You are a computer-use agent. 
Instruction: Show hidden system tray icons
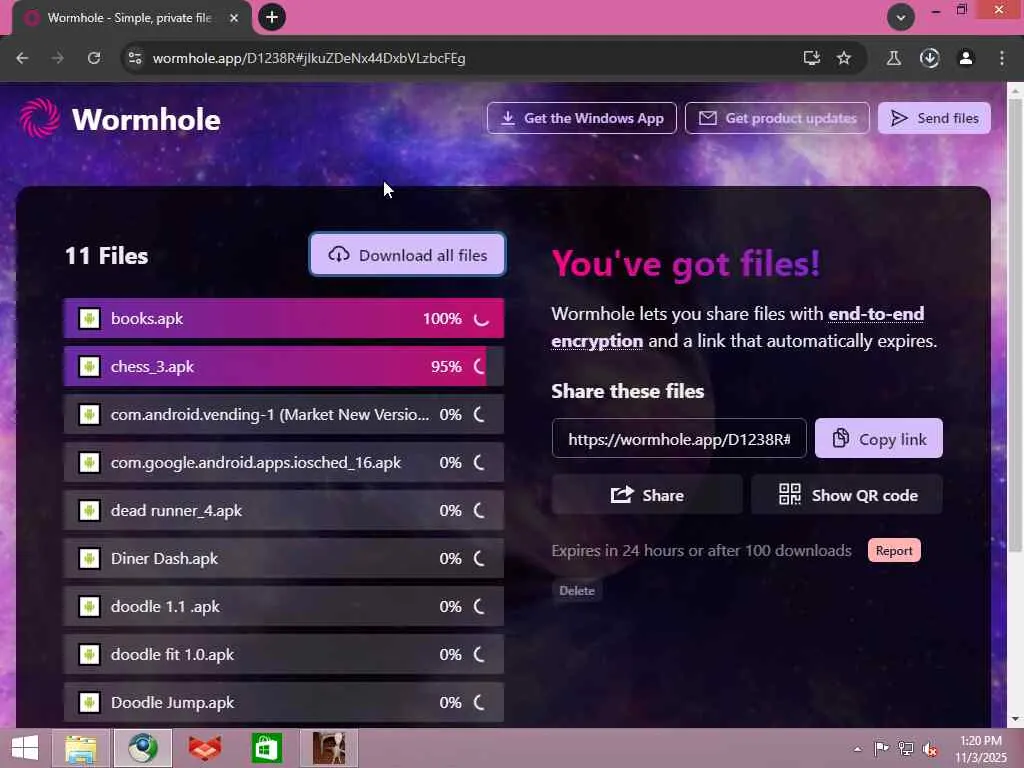pos(857,749)
